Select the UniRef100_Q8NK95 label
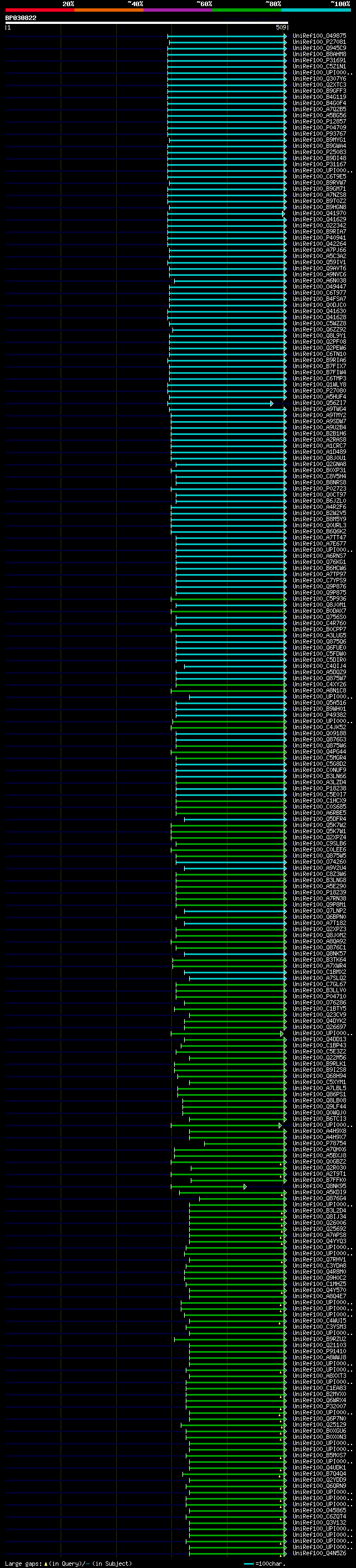The image size is (356, 1568). pos(319,1186)
